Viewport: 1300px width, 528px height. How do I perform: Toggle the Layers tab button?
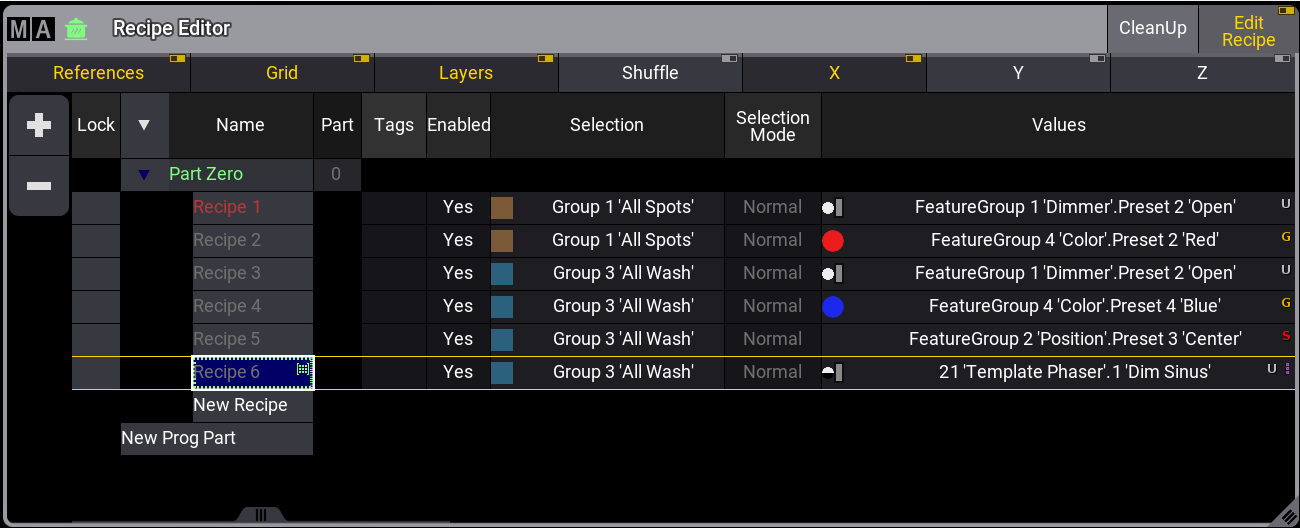466,73
